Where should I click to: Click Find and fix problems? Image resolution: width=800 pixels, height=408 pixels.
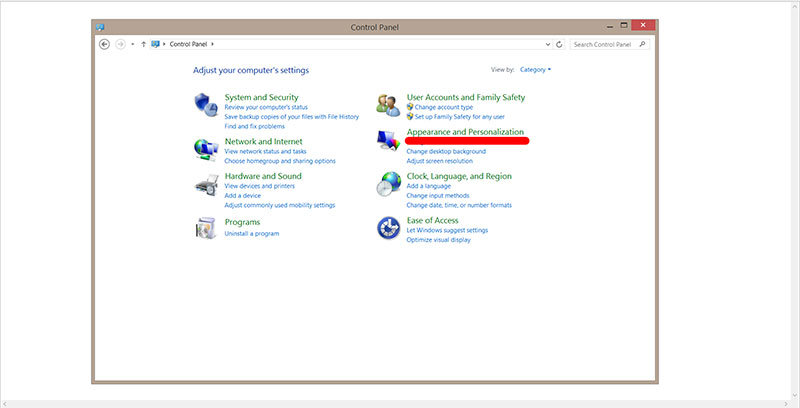coord(255,126)
